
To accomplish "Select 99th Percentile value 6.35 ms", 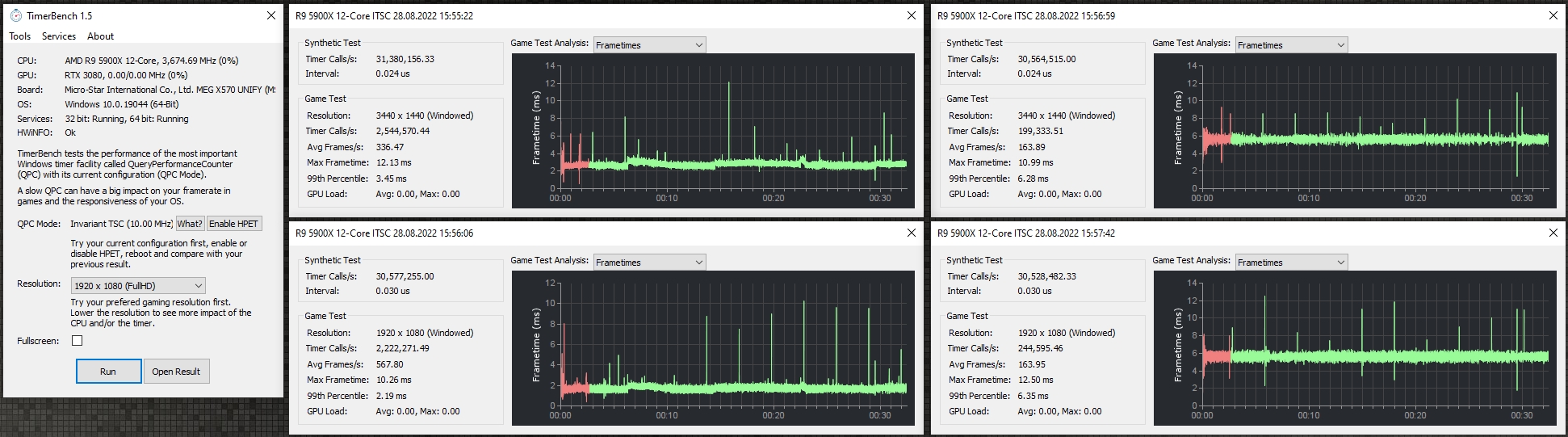I will (1033, 396).
